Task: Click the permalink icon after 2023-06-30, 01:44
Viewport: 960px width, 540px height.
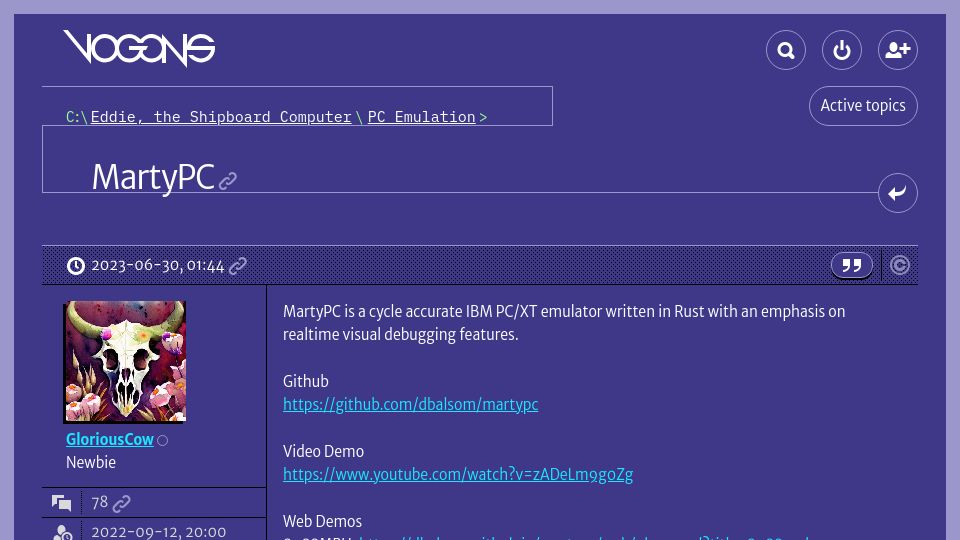Action: (x=238, y=266)
